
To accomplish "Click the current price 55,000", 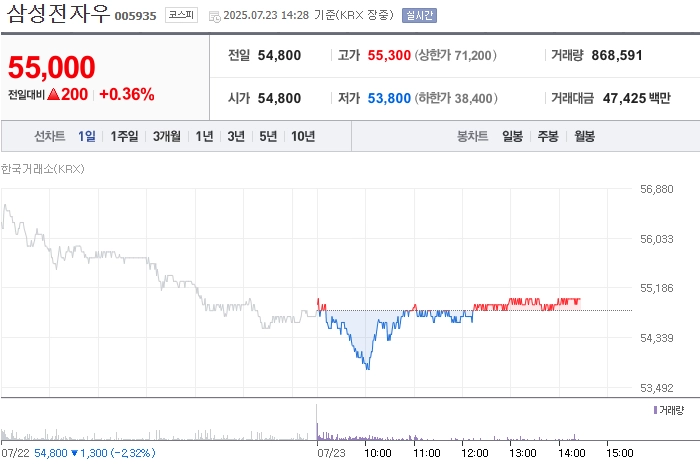I will pos(52,67).
